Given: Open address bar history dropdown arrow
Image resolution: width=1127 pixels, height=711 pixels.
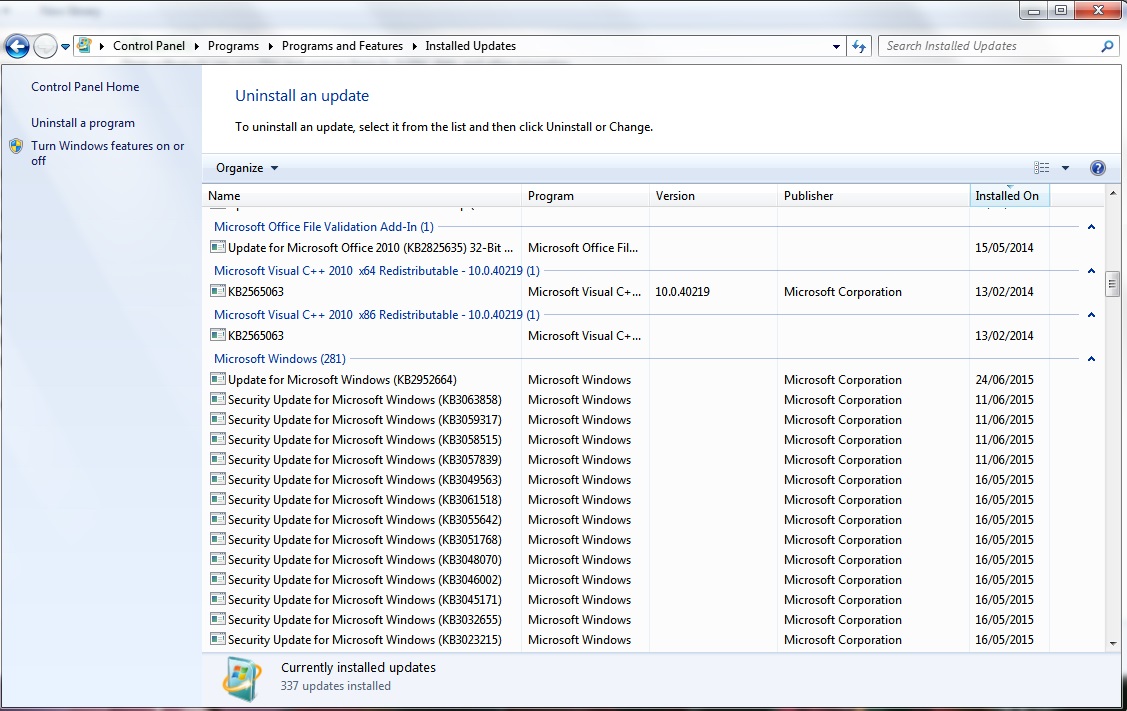Looking at the screenshot, I should coord(836,46).
